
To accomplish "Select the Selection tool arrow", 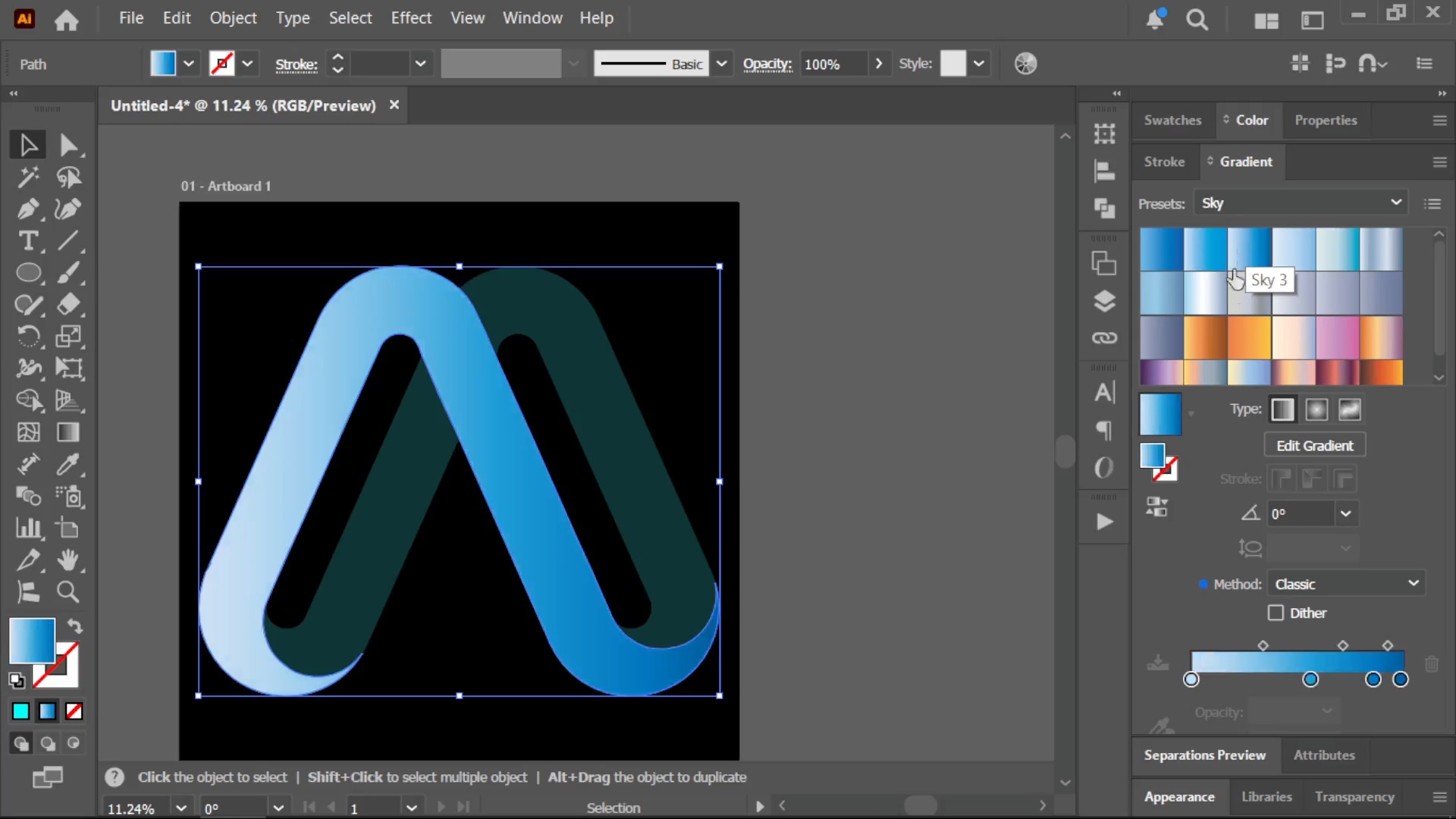I will (x=28, y=145).
